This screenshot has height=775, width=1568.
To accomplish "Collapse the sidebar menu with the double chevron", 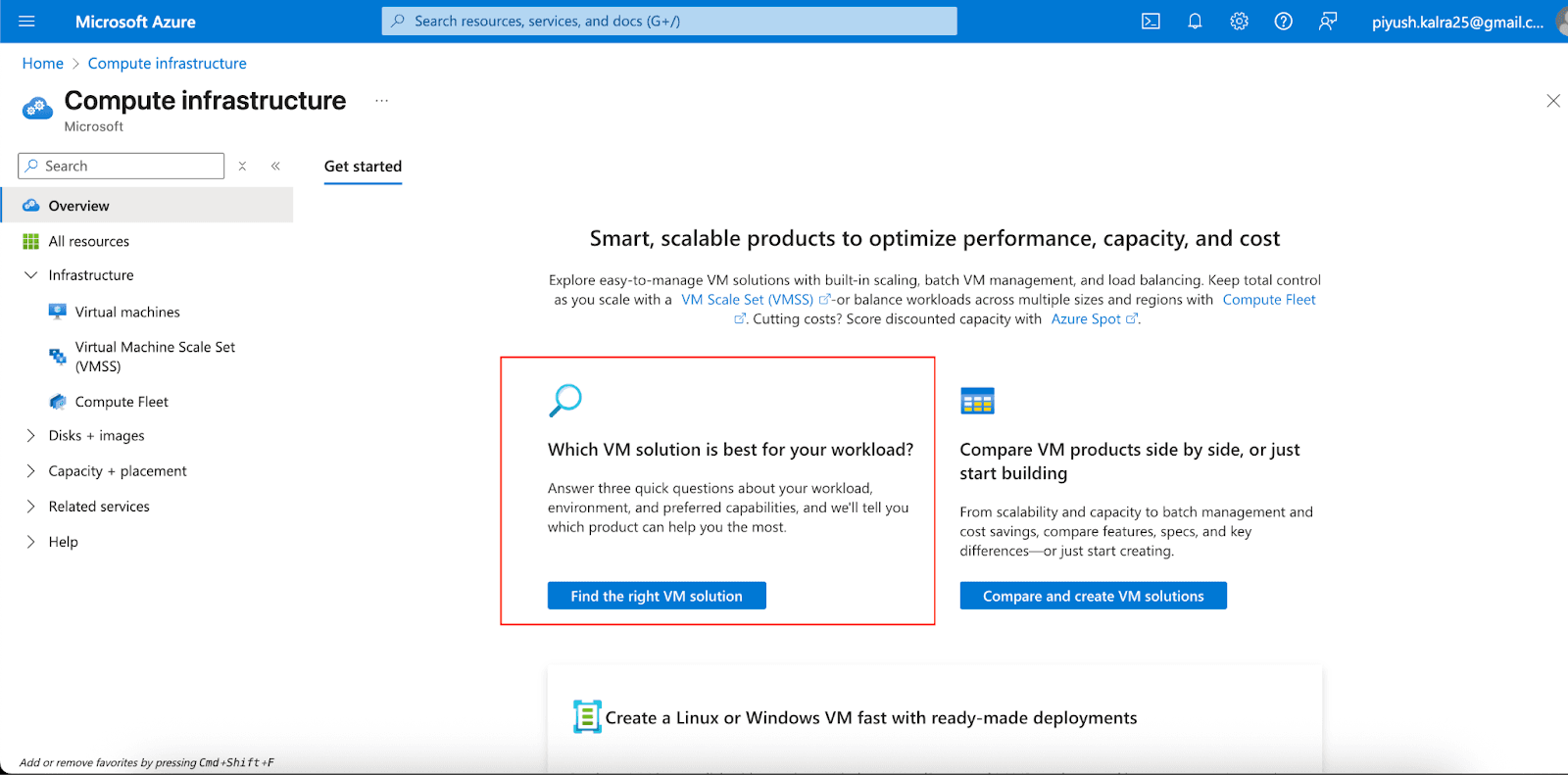I will point(275,167).
